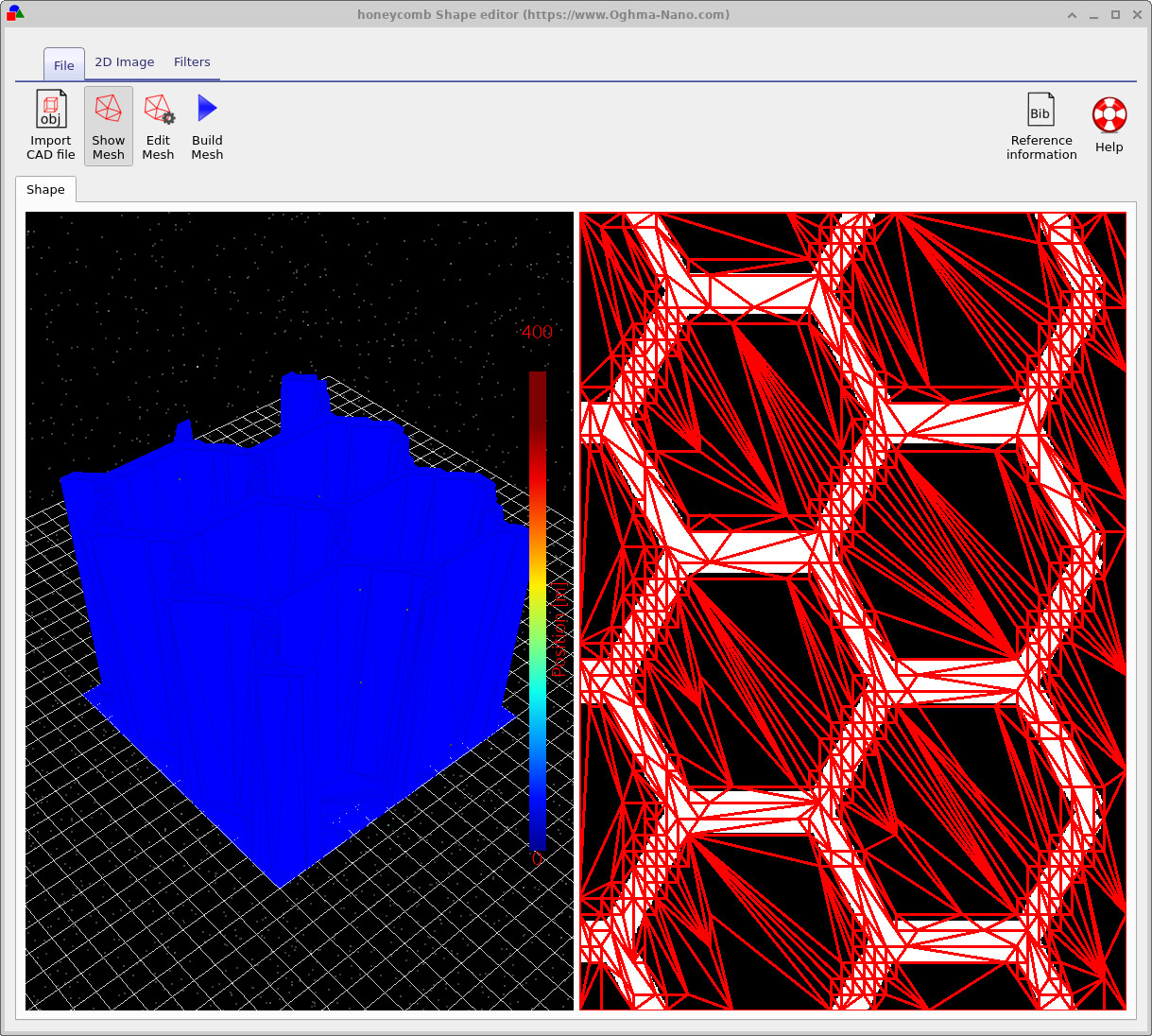The height and width of the screenshot is (1036, 1152).
Task: Open Help documentation
Action: click(x=1109, y=124)
